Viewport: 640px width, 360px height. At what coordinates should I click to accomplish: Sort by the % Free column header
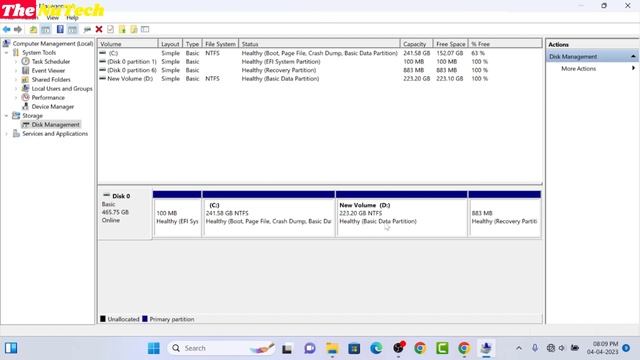(505, 44)
